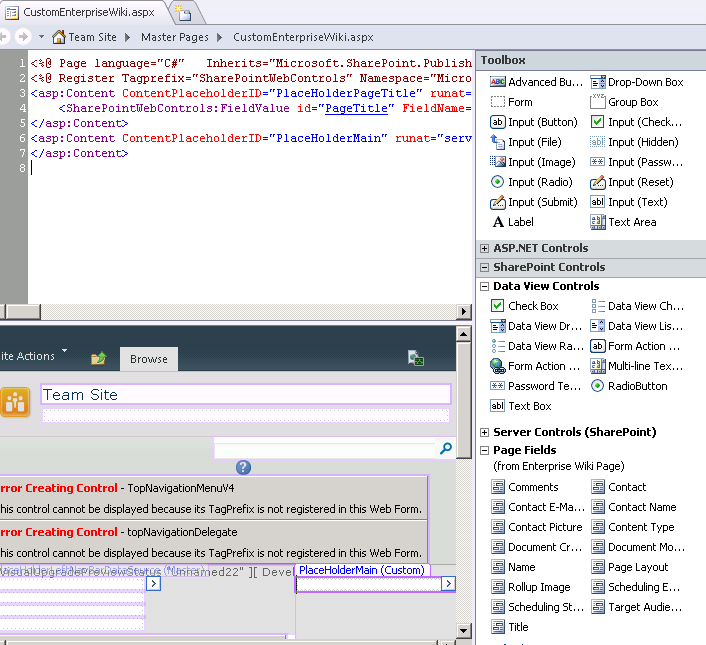Click the navigate forward arrow button
Image resolution: width=706 pixels, height=645 pixels.
23,36
